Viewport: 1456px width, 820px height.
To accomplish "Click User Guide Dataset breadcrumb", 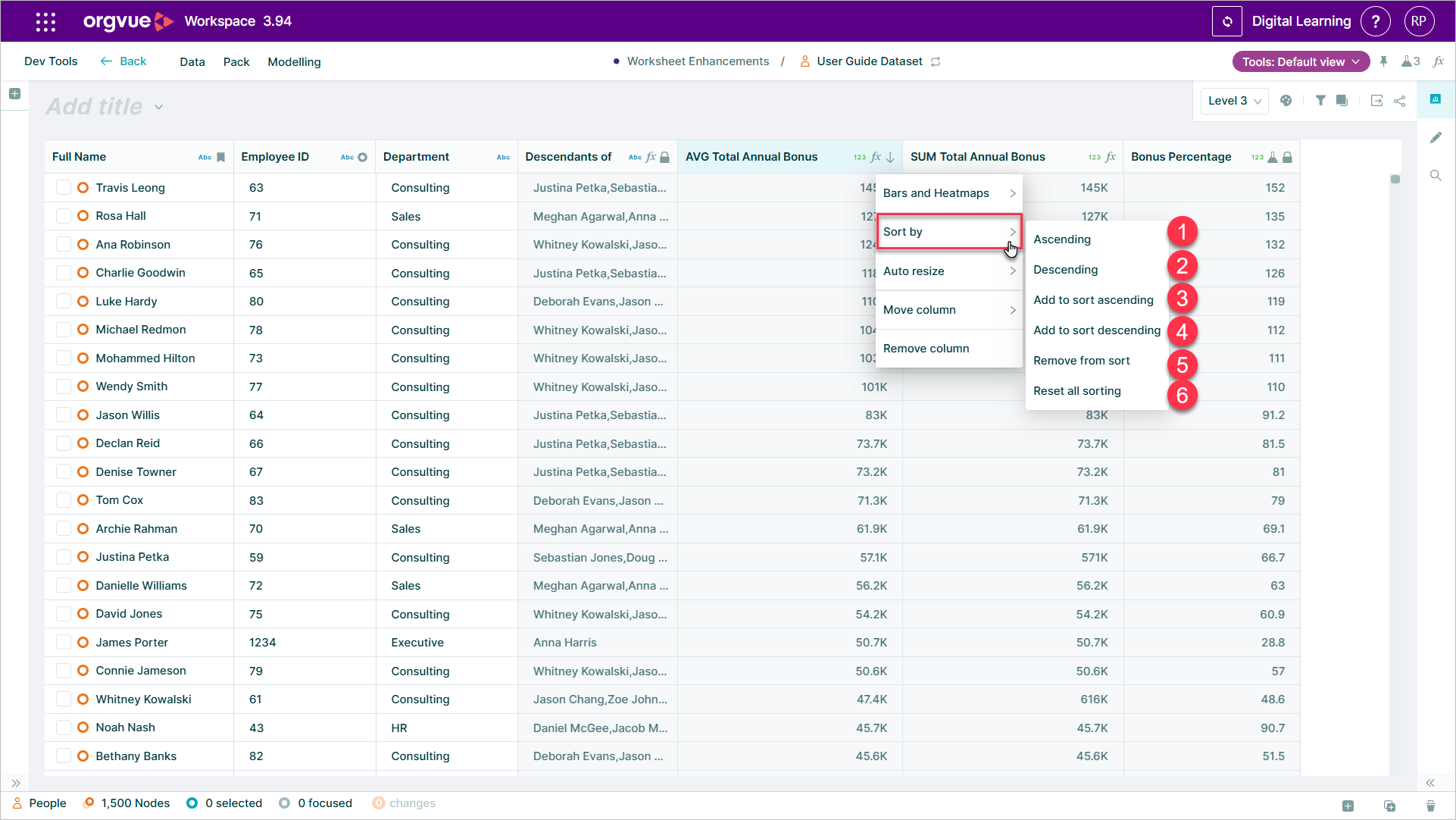I will [x=869, y=61].
